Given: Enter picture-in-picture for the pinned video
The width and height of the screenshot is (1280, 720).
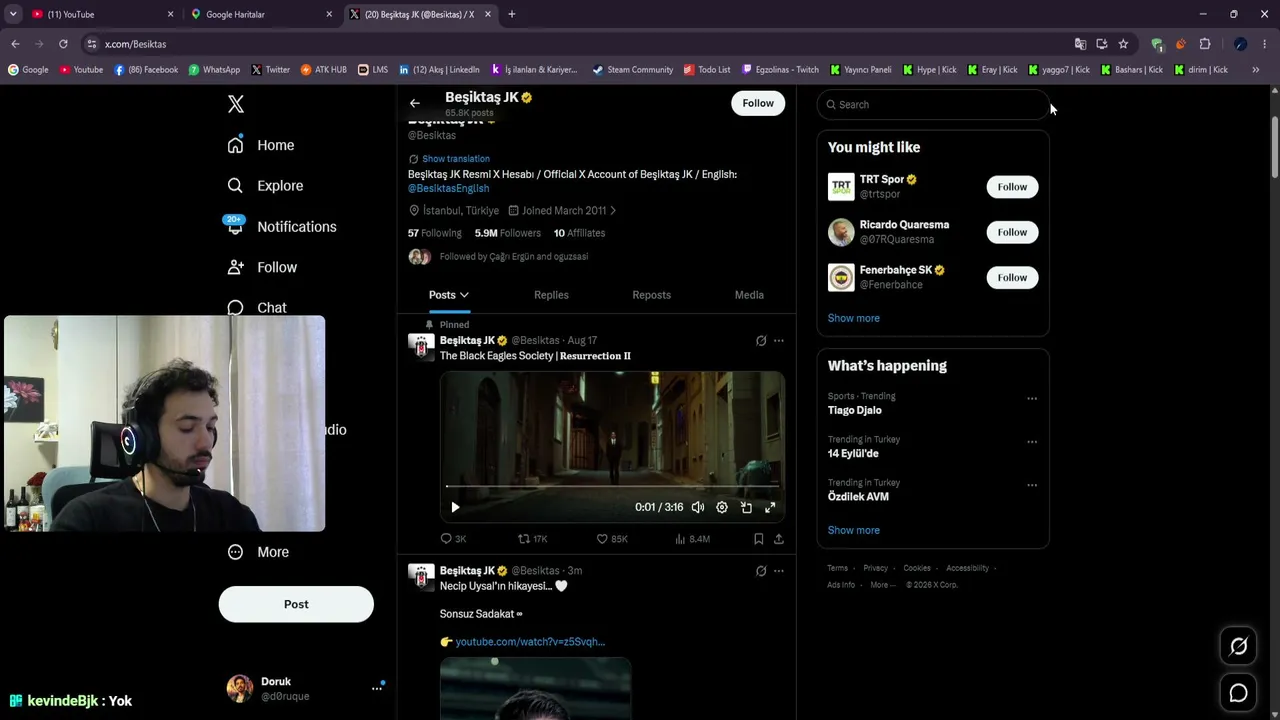Looking at the screenshot, I should pos(746,507).
